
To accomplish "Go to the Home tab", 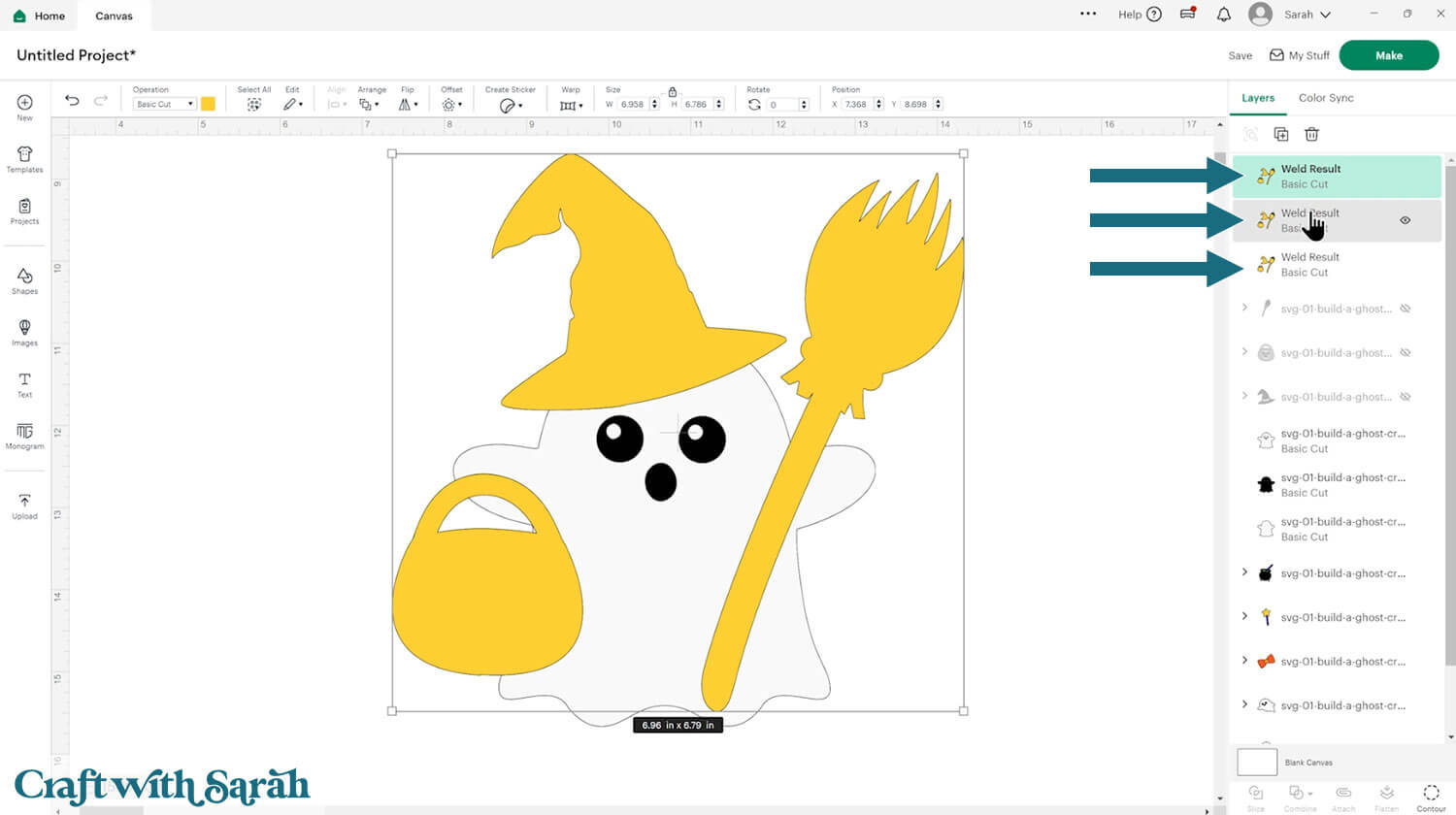I will 40,16.
